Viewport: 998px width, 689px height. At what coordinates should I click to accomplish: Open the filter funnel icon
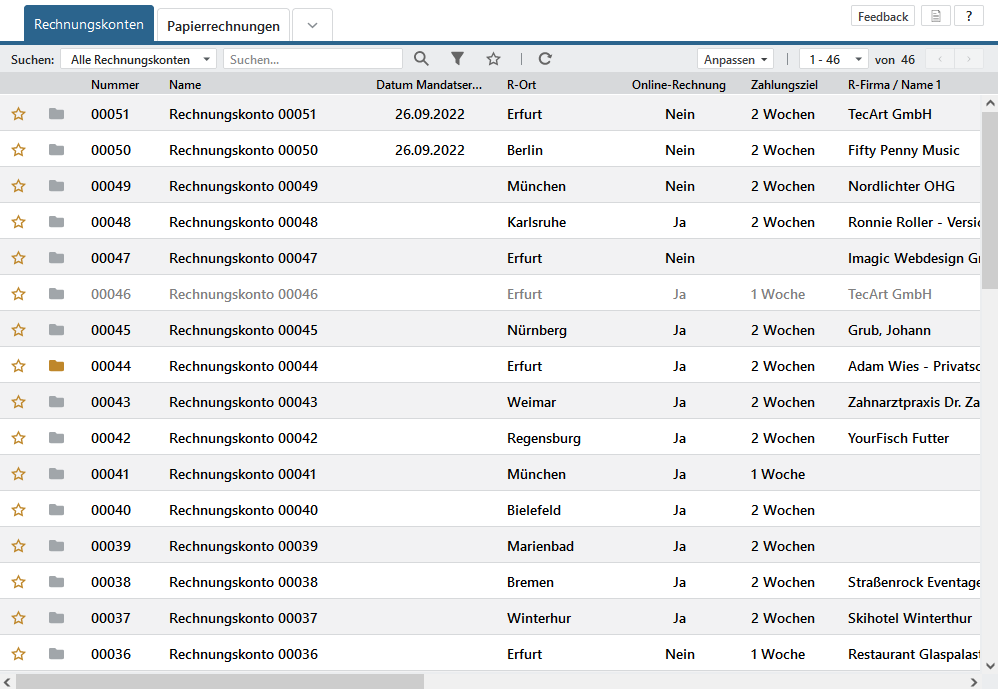(x=457, y=59)
